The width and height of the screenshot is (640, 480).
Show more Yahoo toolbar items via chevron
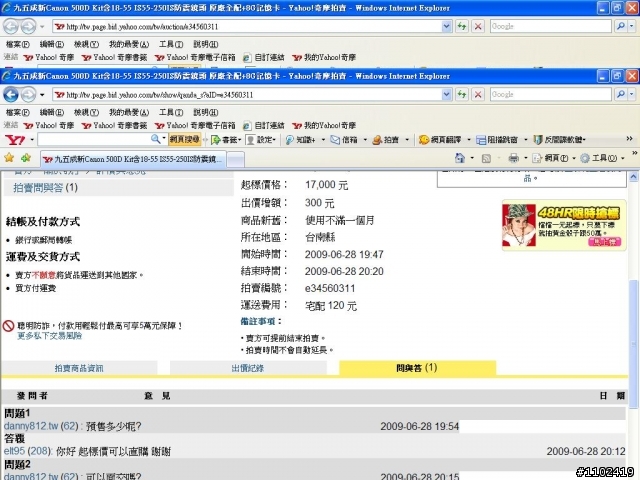coord(629,139)
